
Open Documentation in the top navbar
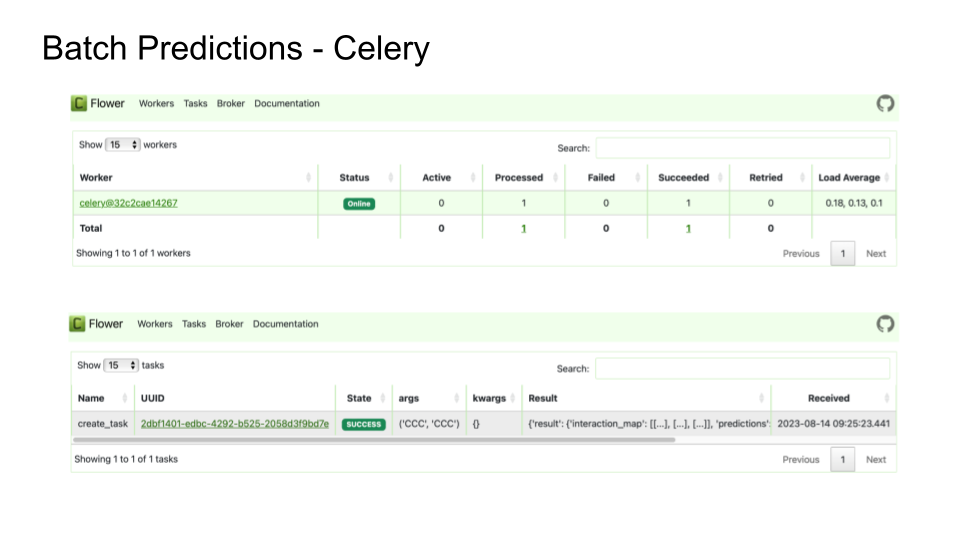287,104
